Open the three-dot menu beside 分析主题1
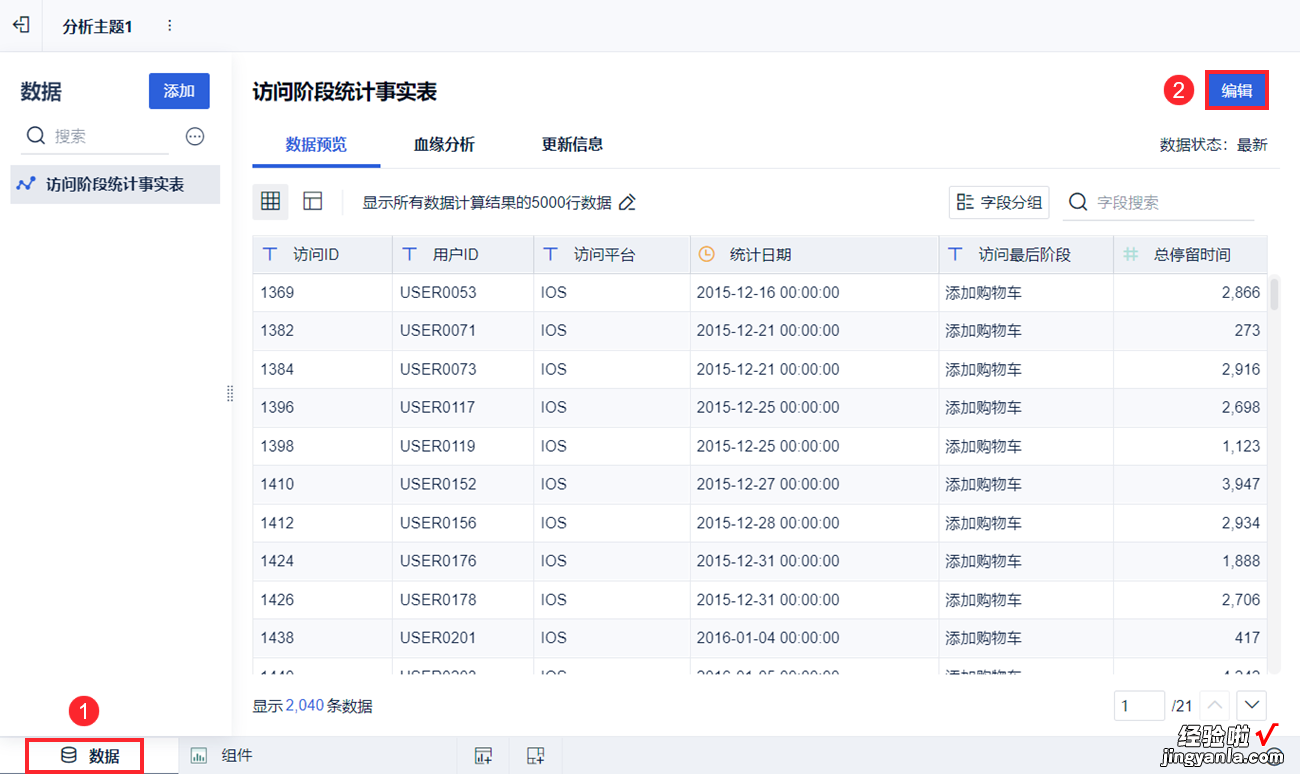Screen dimensions: 1300x774 coord(169,26)
